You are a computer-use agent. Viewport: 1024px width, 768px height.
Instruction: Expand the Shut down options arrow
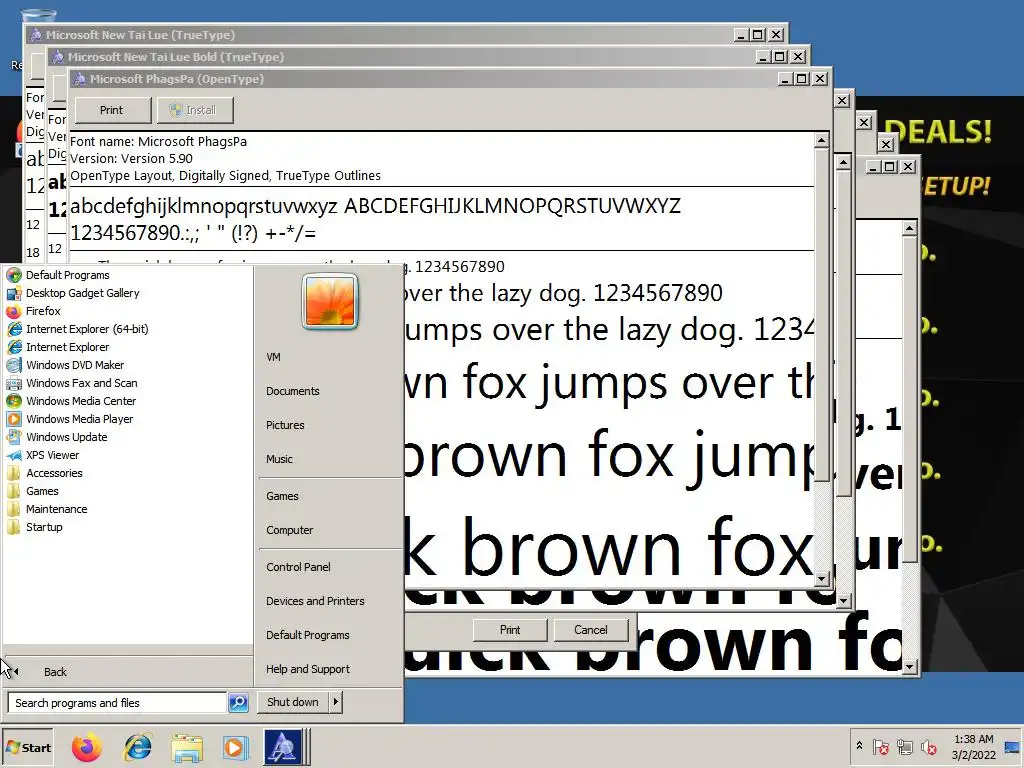click(336, 702)
